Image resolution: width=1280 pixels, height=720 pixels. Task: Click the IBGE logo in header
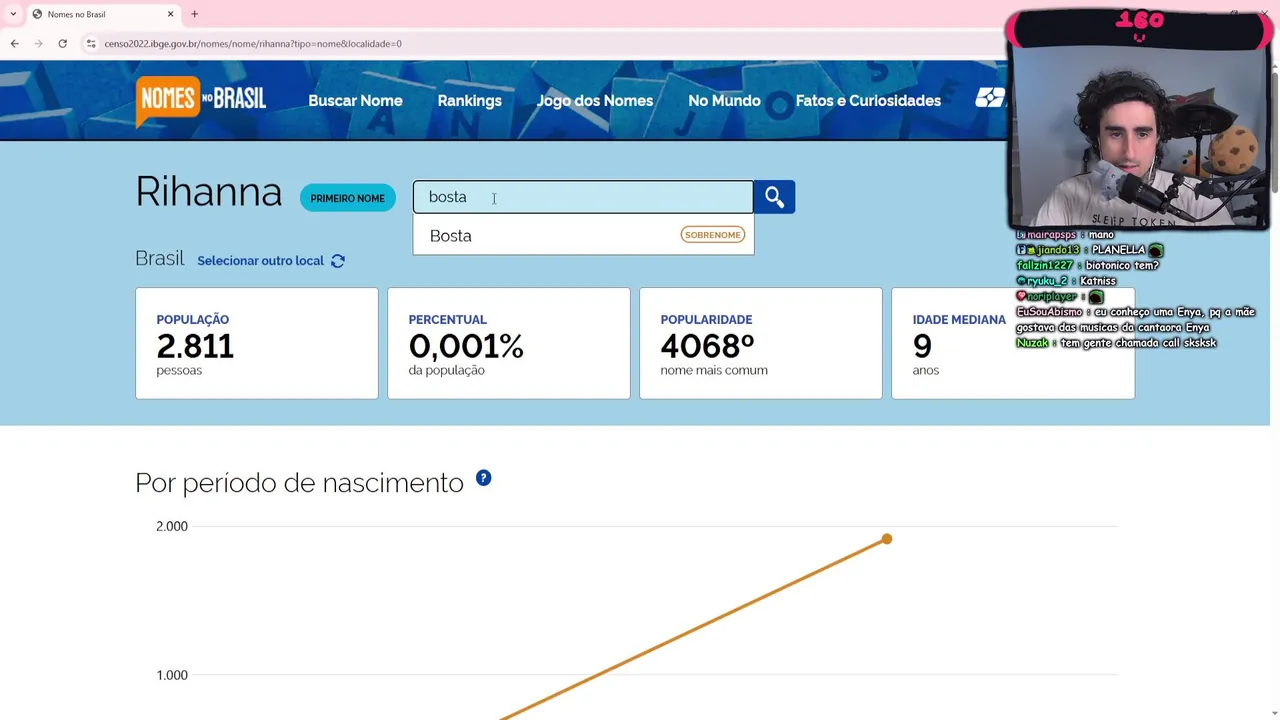pyautogui.click(x=990, y=98)
